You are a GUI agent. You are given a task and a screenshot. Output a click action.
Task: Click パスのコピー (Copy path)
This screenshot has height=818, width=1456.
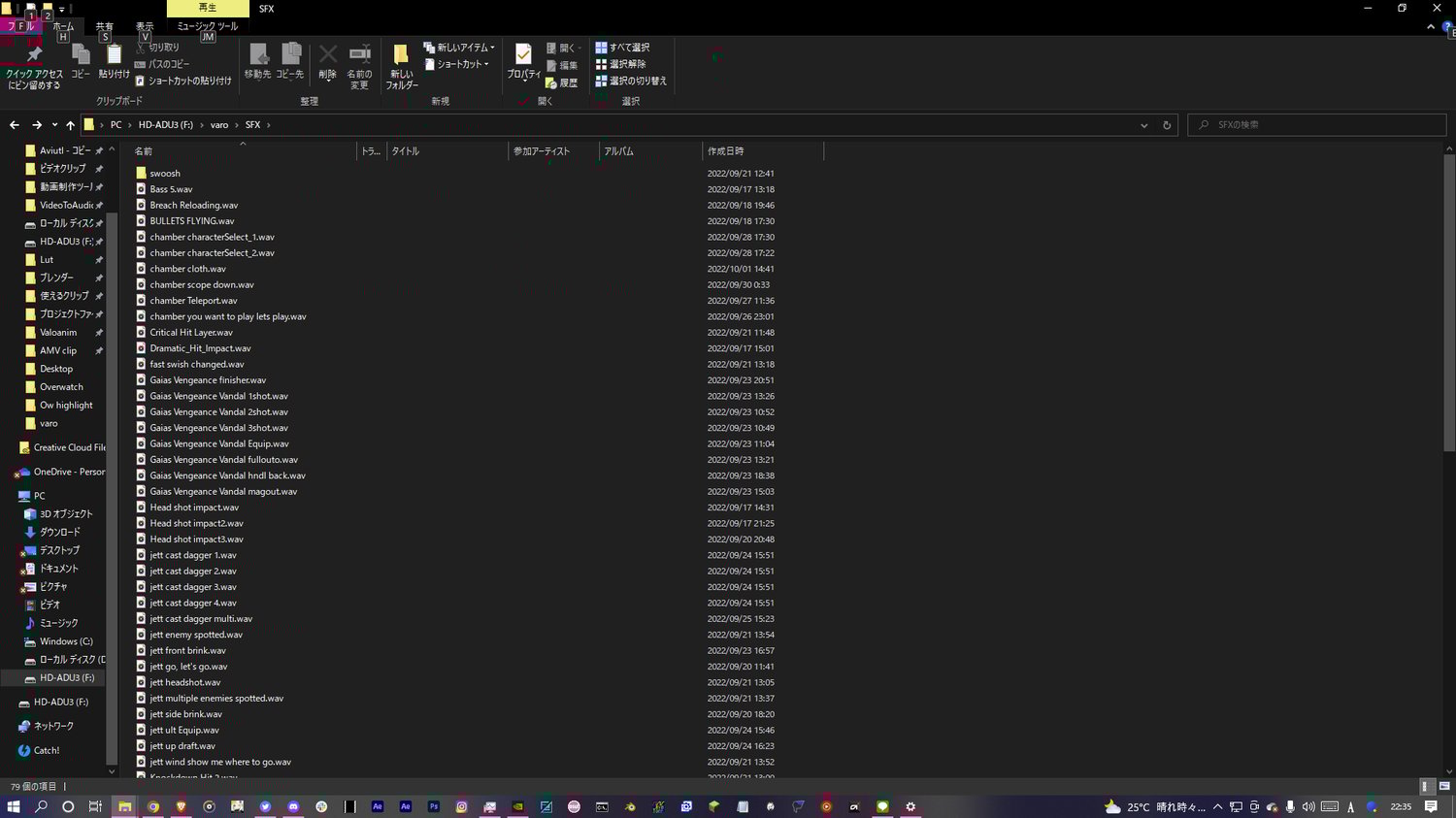162,64
